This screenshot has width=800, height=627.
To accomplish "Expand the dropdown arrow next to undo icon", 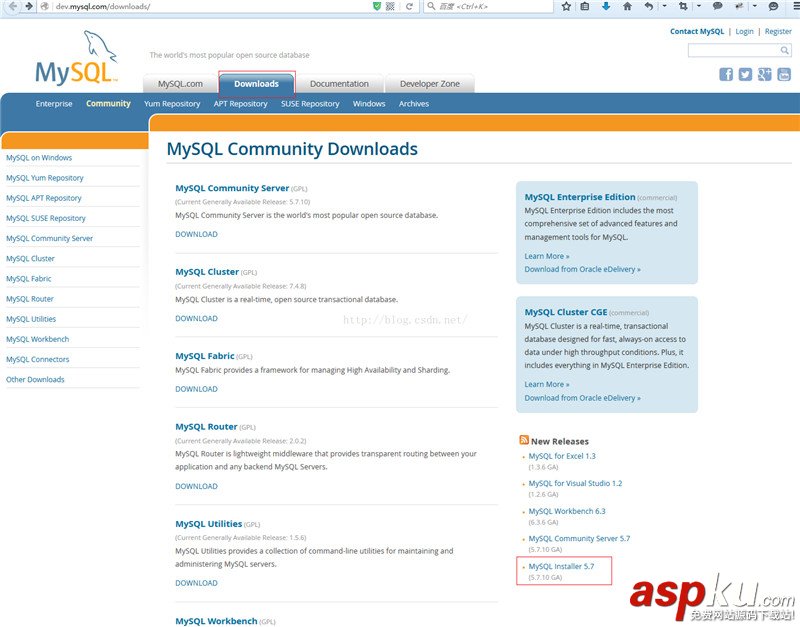I will [x=664, y=6].
